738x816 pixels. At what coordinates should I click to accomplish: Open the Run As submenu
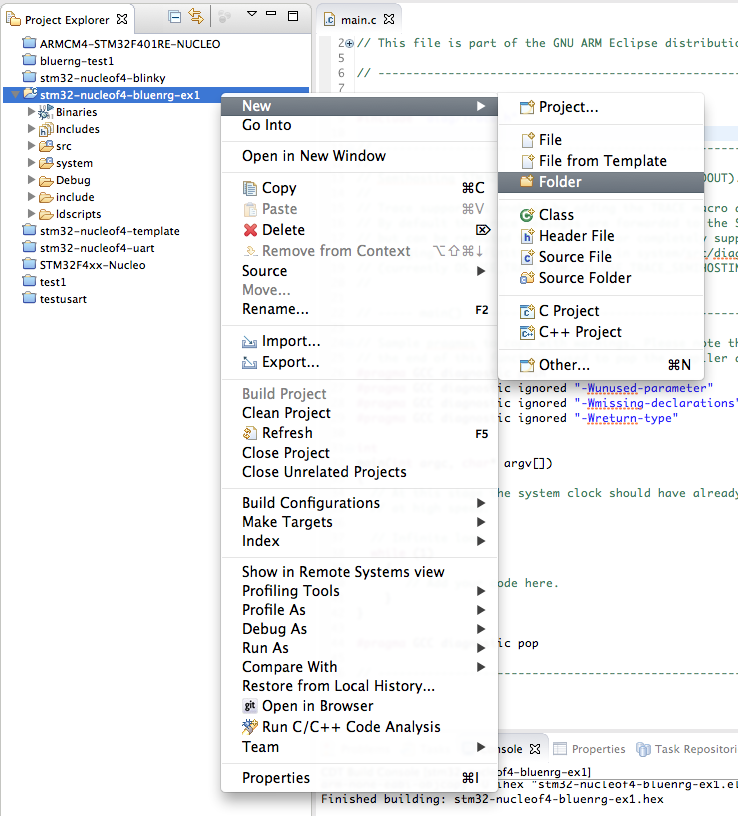(359, 648)
